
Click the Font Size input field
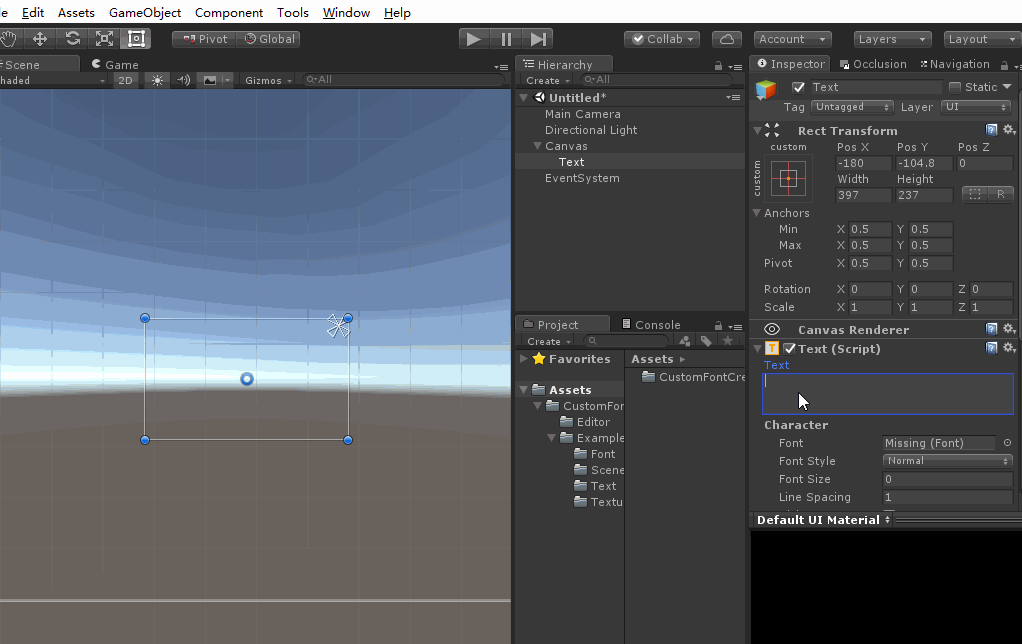point(948,479)
